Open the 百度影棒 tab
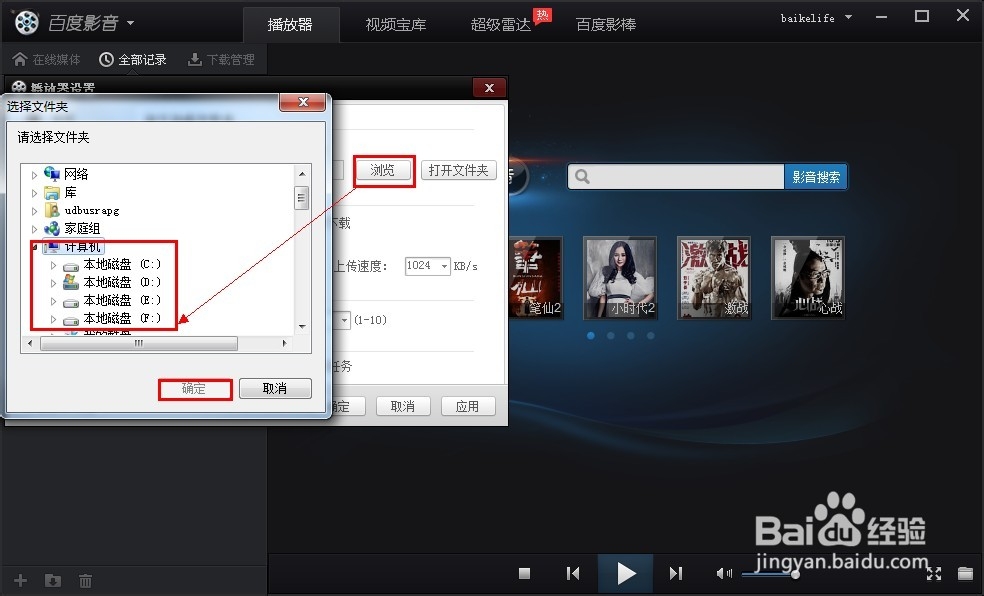The image size is (984, 596). 606,24
